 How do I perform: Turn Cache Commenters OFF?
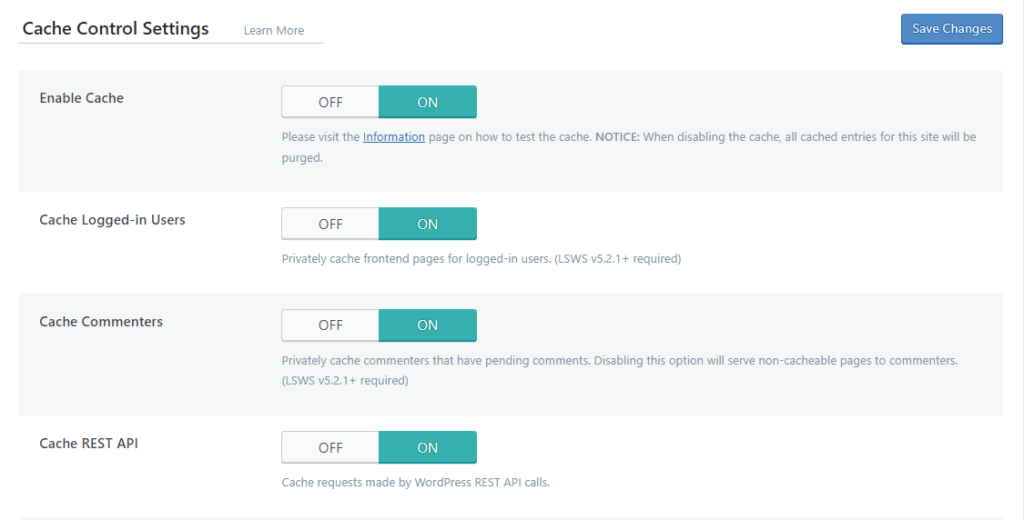[x=330, y=325]
